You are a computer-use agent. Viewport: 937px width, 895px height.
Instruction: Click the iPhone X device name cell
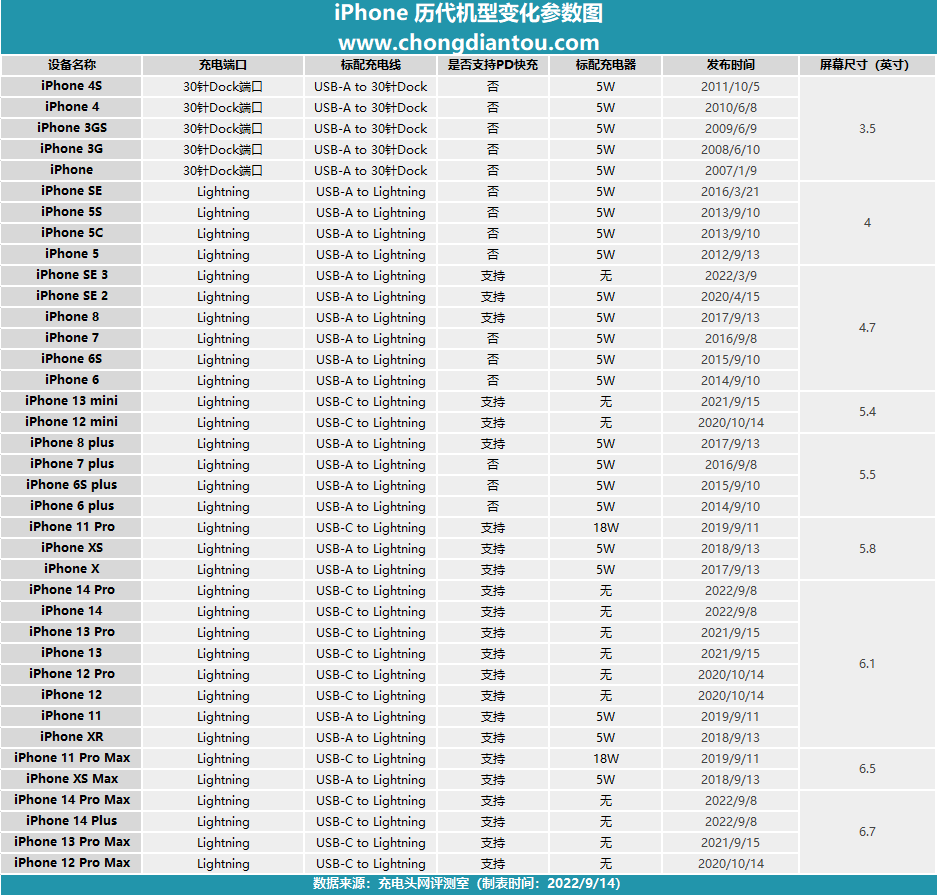pos(71,569)
